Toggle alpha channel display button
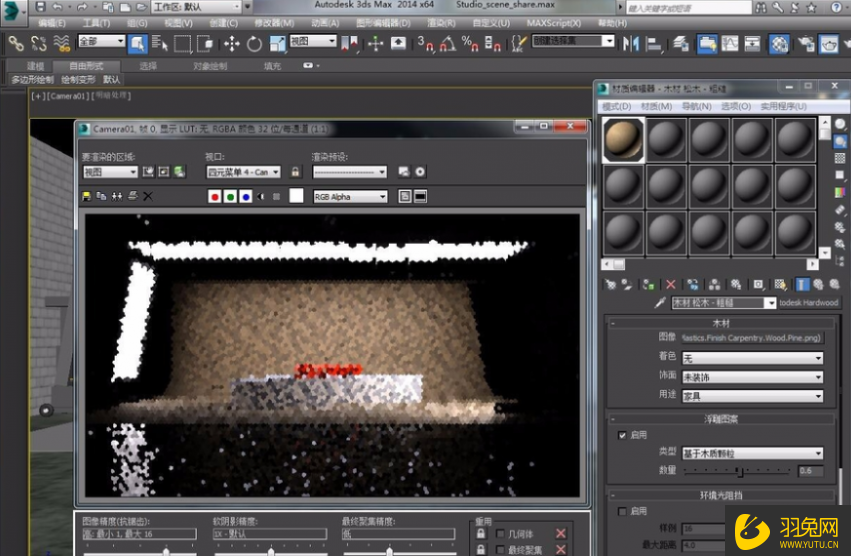The width and height of the screenshot is (851, 556). point(261,196)
